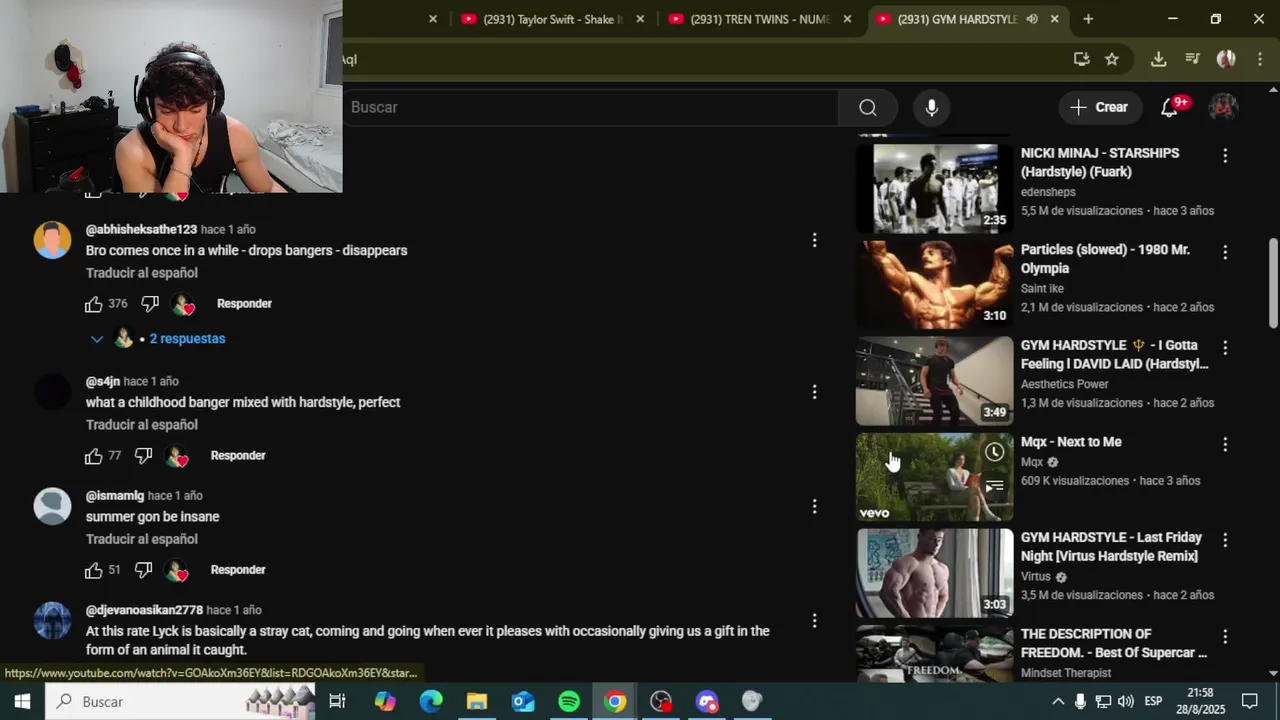Add Mqx video to Watch Later
Image resolution: width=1280 pixels, height=720 pixels.
click(994, 453)
